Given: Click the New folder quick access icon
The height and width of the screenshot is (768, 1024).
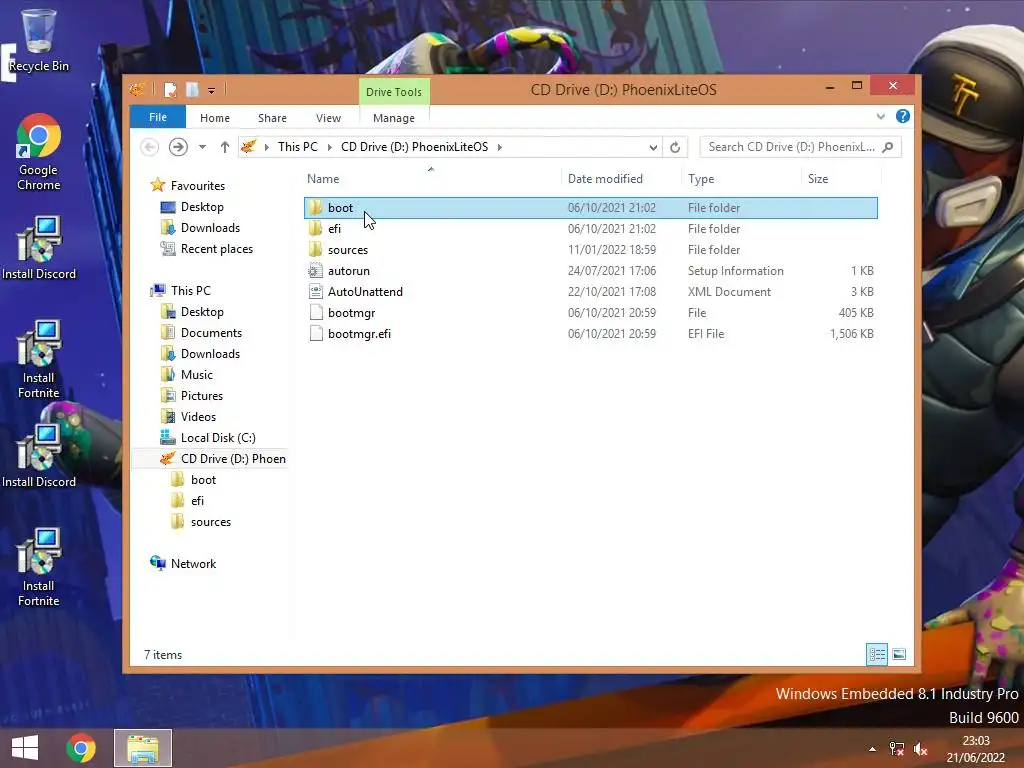Looking at the screenshot, I should pos(192,89).
